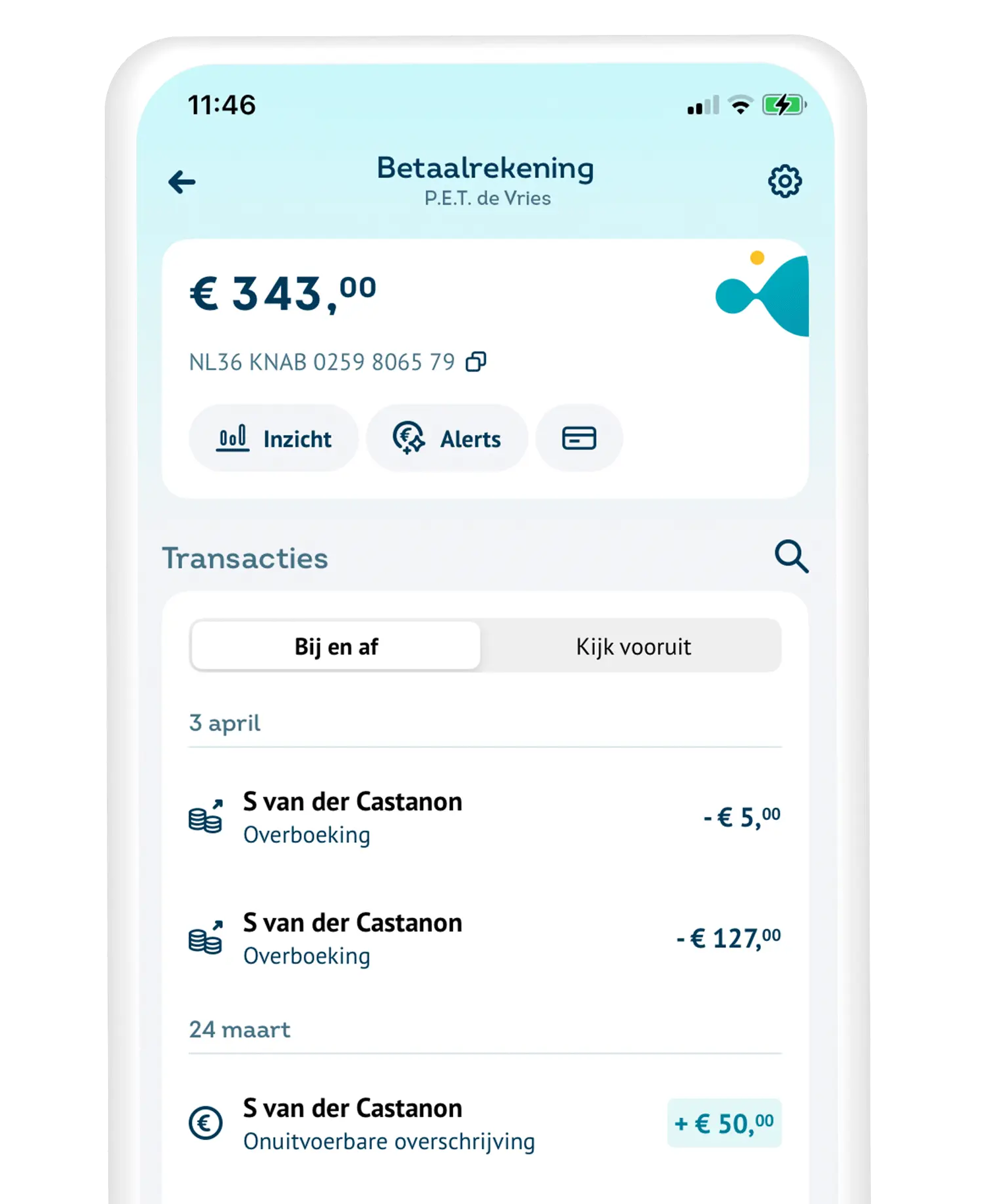Viewport: 987px width, 1204px height.
Task: Copy the IBAN with the copy icon
Action: pos(476,362)
